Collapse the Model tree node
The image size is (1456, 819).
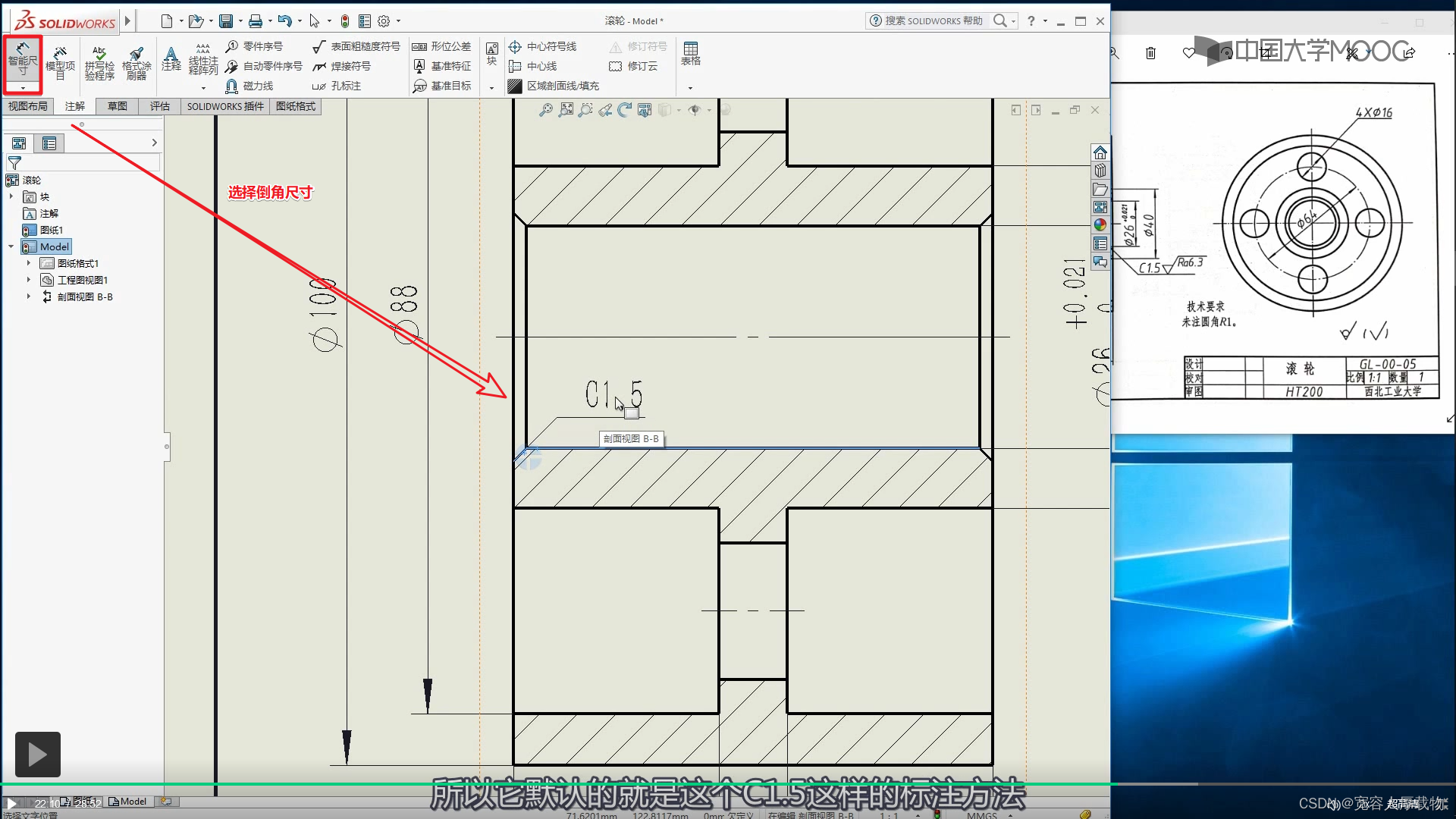click(x=11, y=246)
